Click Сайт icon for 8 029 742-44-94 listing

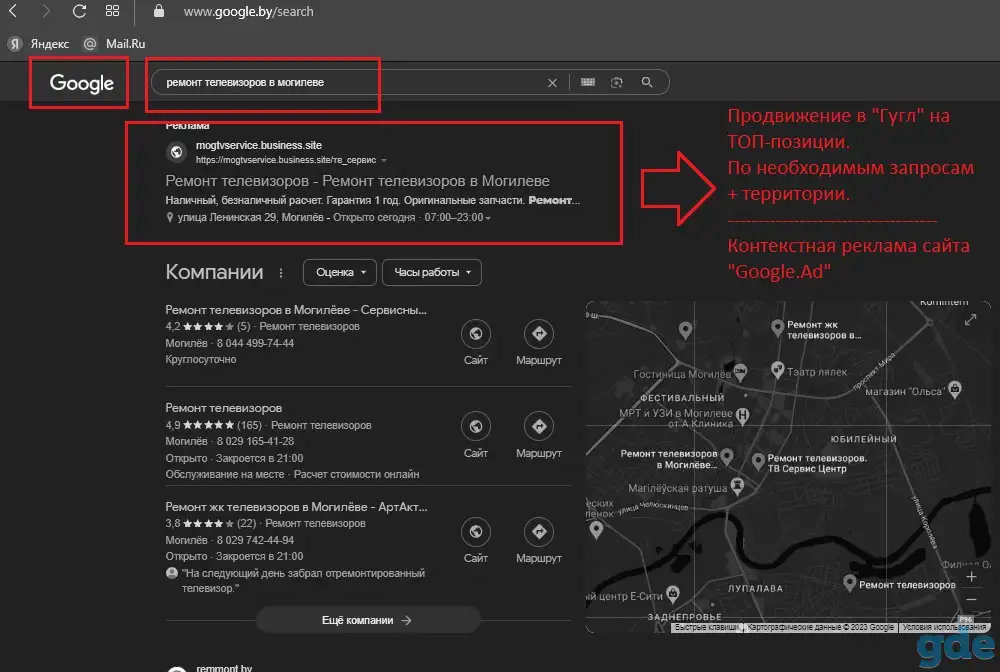pos(476,532)
